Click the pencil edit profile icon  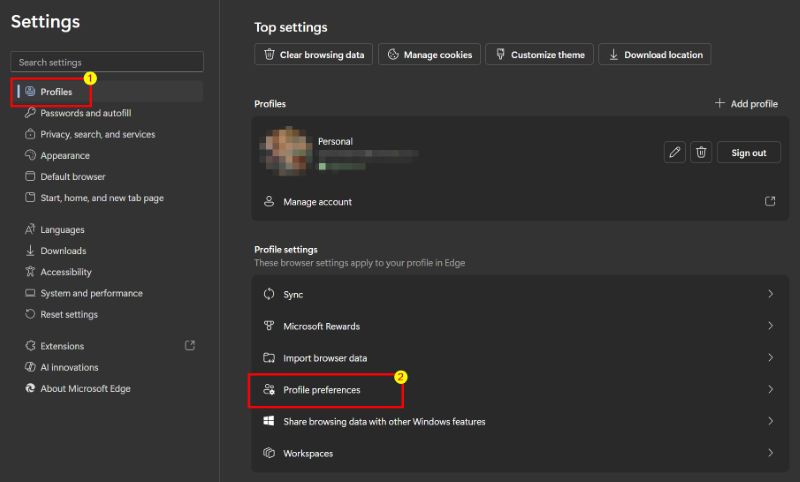coord(675,152)
